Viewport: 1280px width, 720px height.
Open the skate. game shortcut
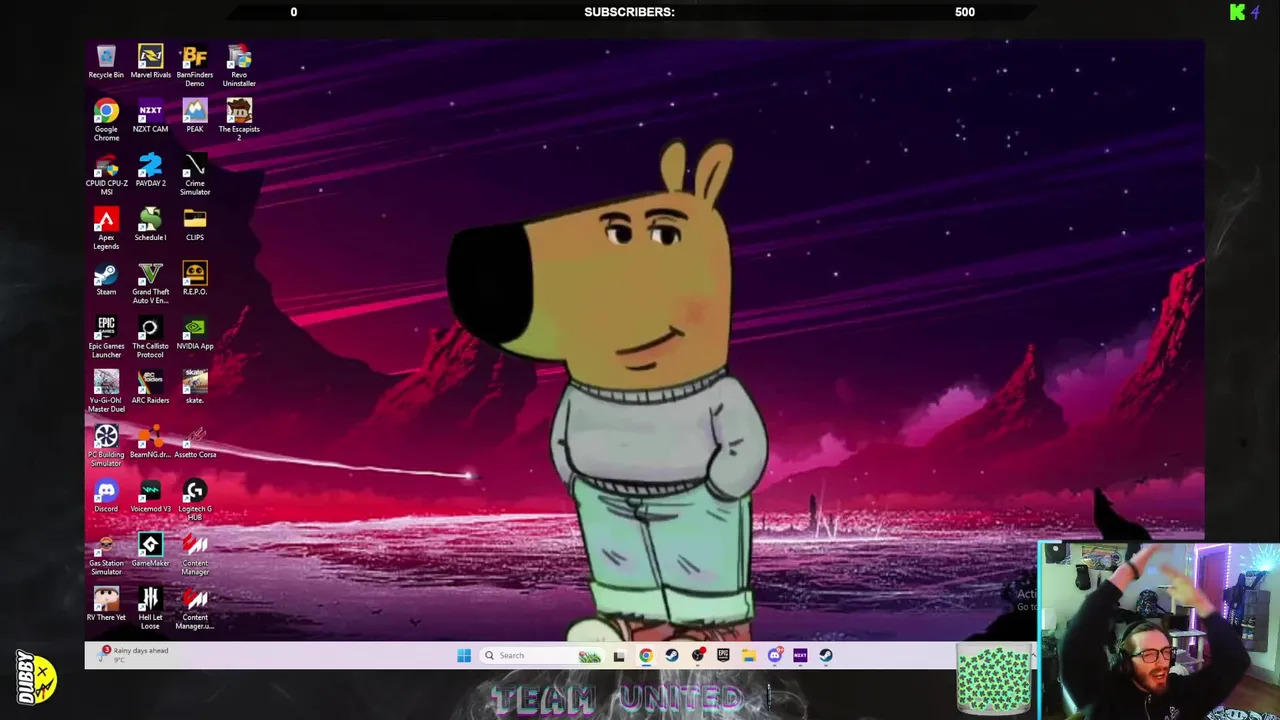tap(195, 387)
